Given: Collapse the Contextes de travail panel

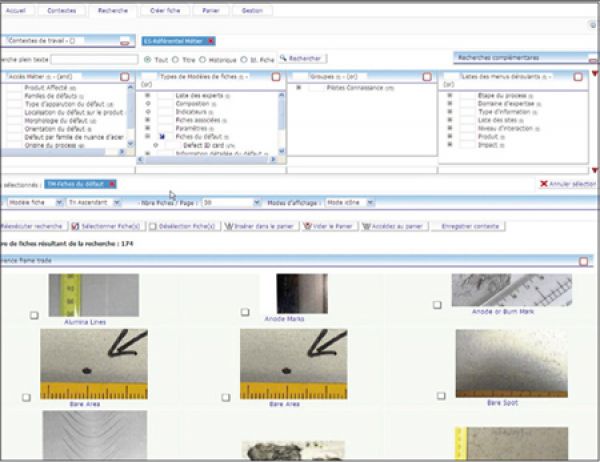Looking at the screenshot, I should click(x=125, y=41).
